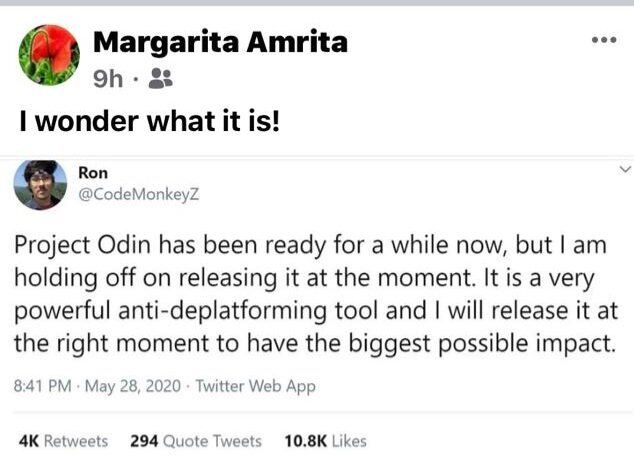This screenshot has width=634, height=463.
Task: Open the @CodeMonkeyZ handle
Action: tap(138, 195)
